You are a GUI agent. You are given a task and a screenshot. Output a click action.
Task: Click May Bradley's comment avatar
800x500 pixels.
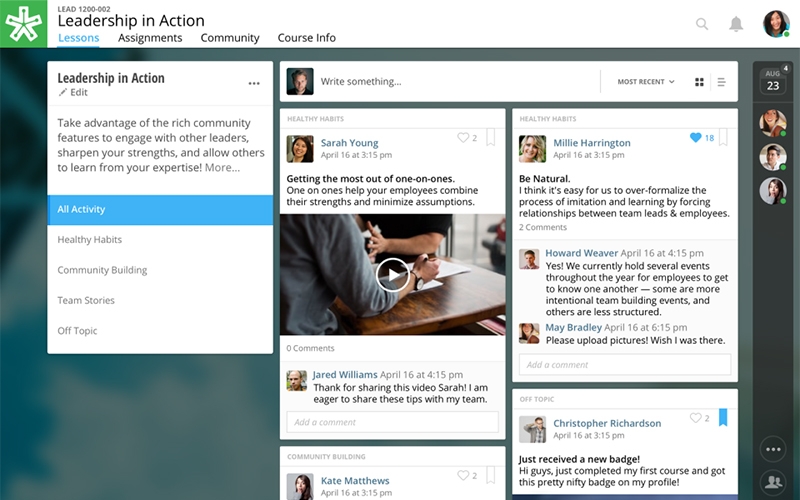click(529, 334)
